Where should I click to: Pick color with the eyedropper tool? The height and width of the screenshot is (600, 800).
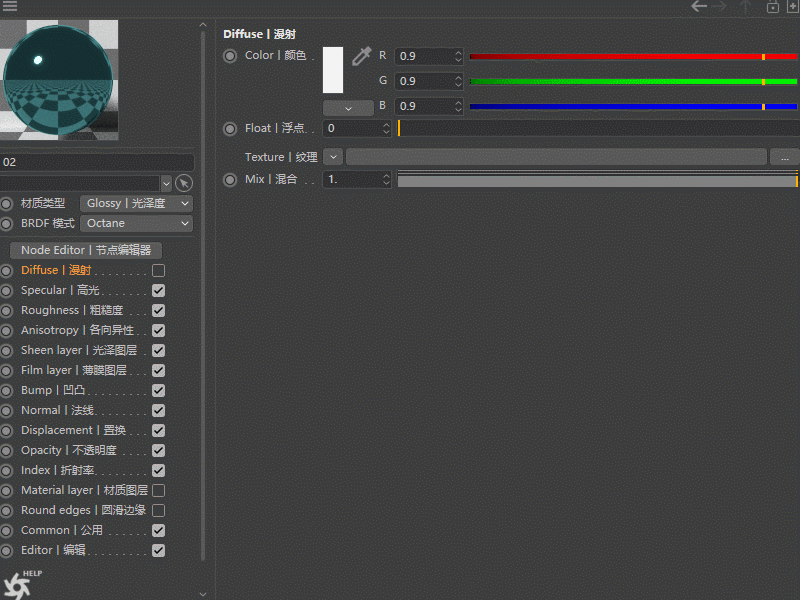pos(361,56)
